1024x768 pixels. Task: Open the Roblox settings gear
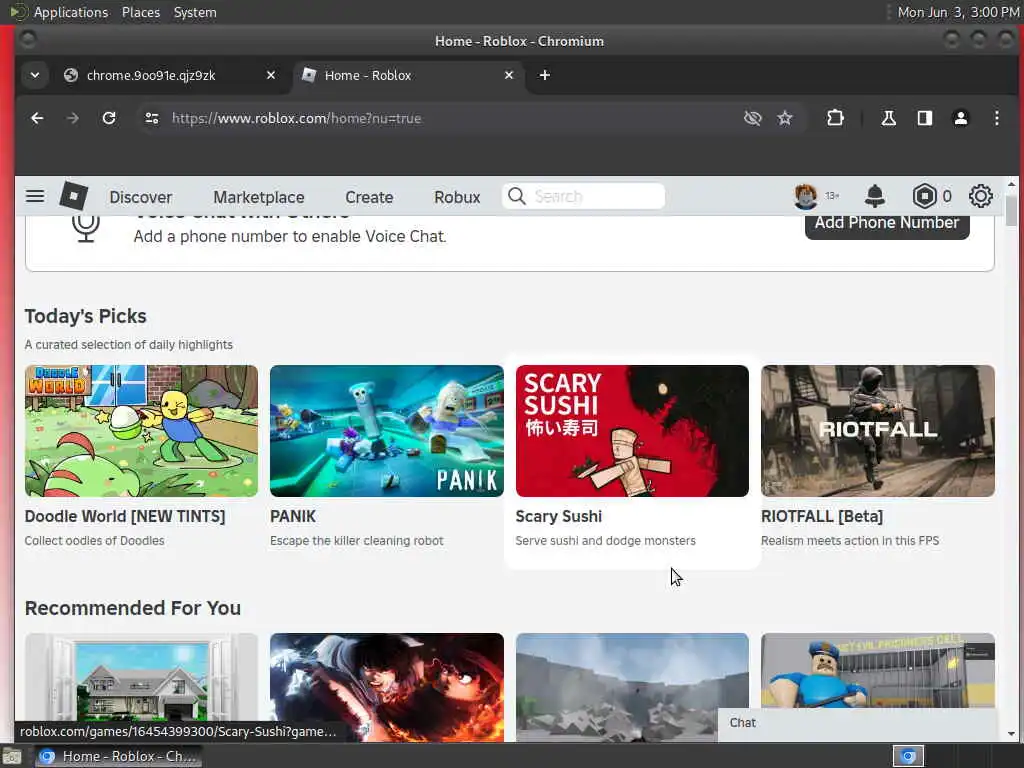click(980, 196)
